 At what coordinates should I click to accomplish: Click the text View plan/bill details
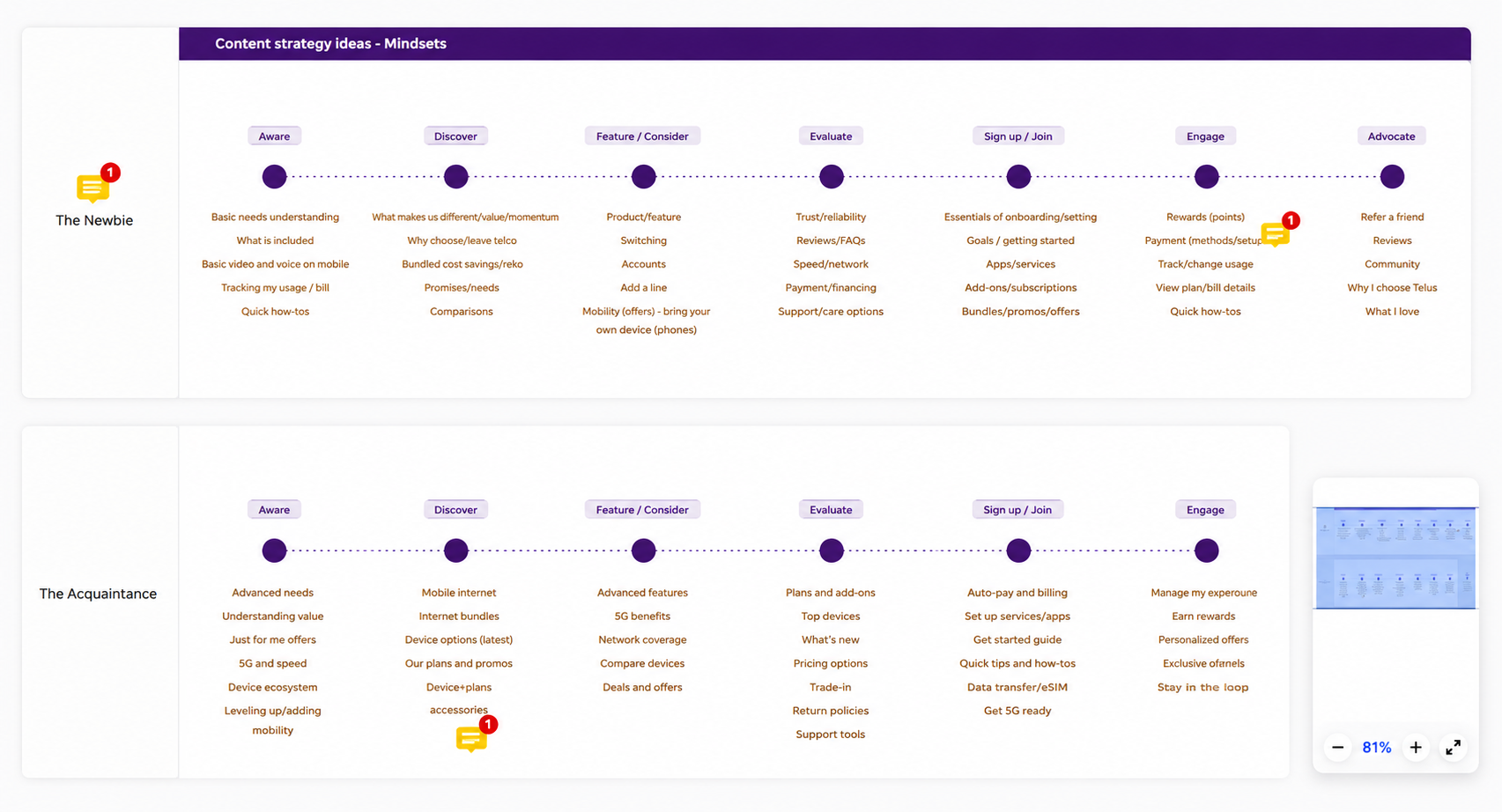click(1205, 287)
